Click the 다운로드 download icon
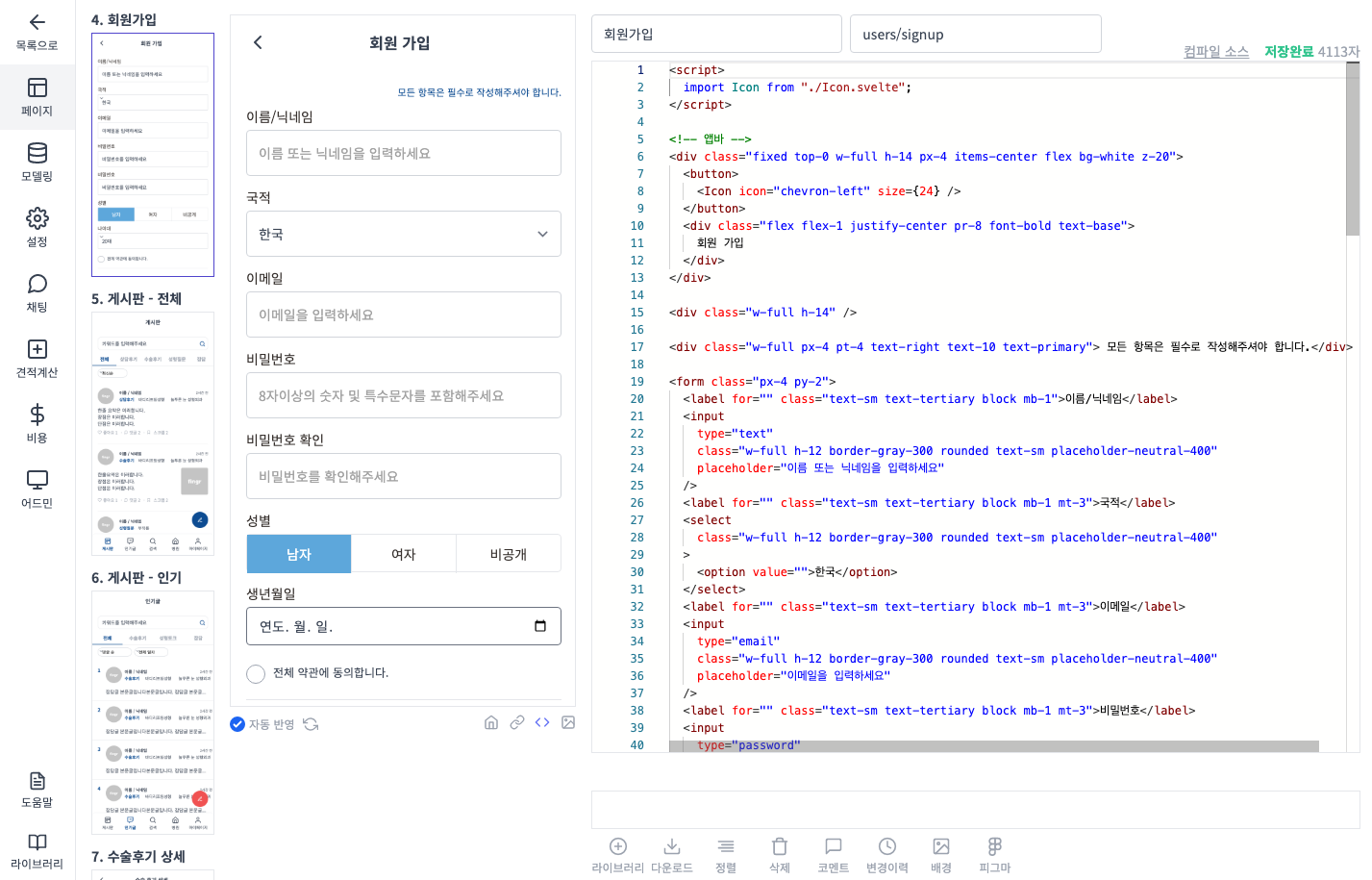This screenshot has height=880, width=1372. [672, 846]
